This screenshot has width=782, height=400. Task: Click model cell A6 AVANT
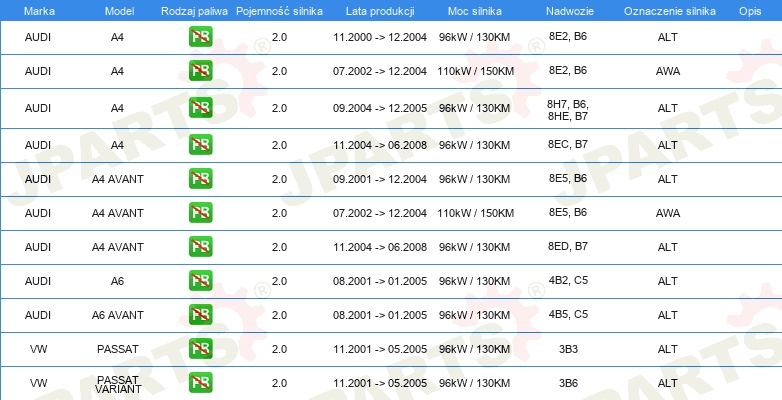coord(118,315)
